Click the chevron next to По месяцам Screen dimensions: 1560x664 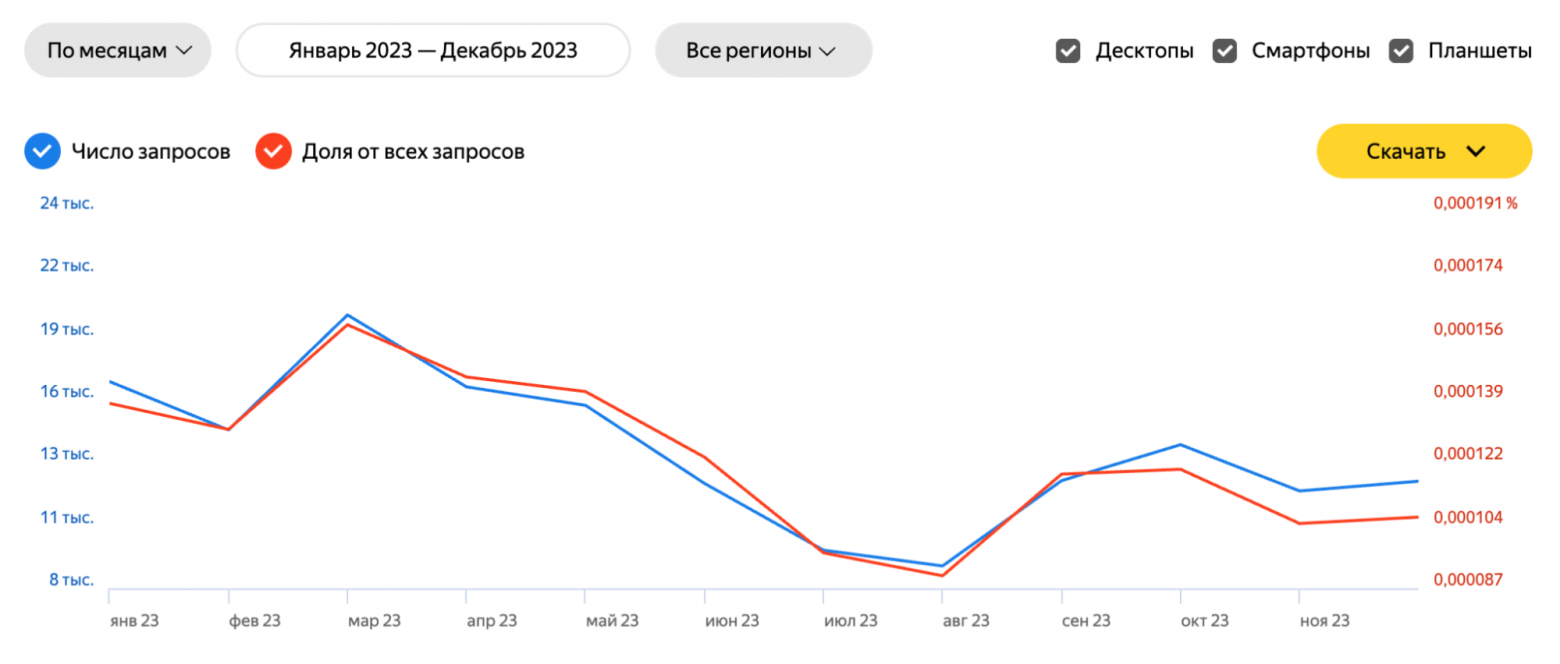(185, 50)
